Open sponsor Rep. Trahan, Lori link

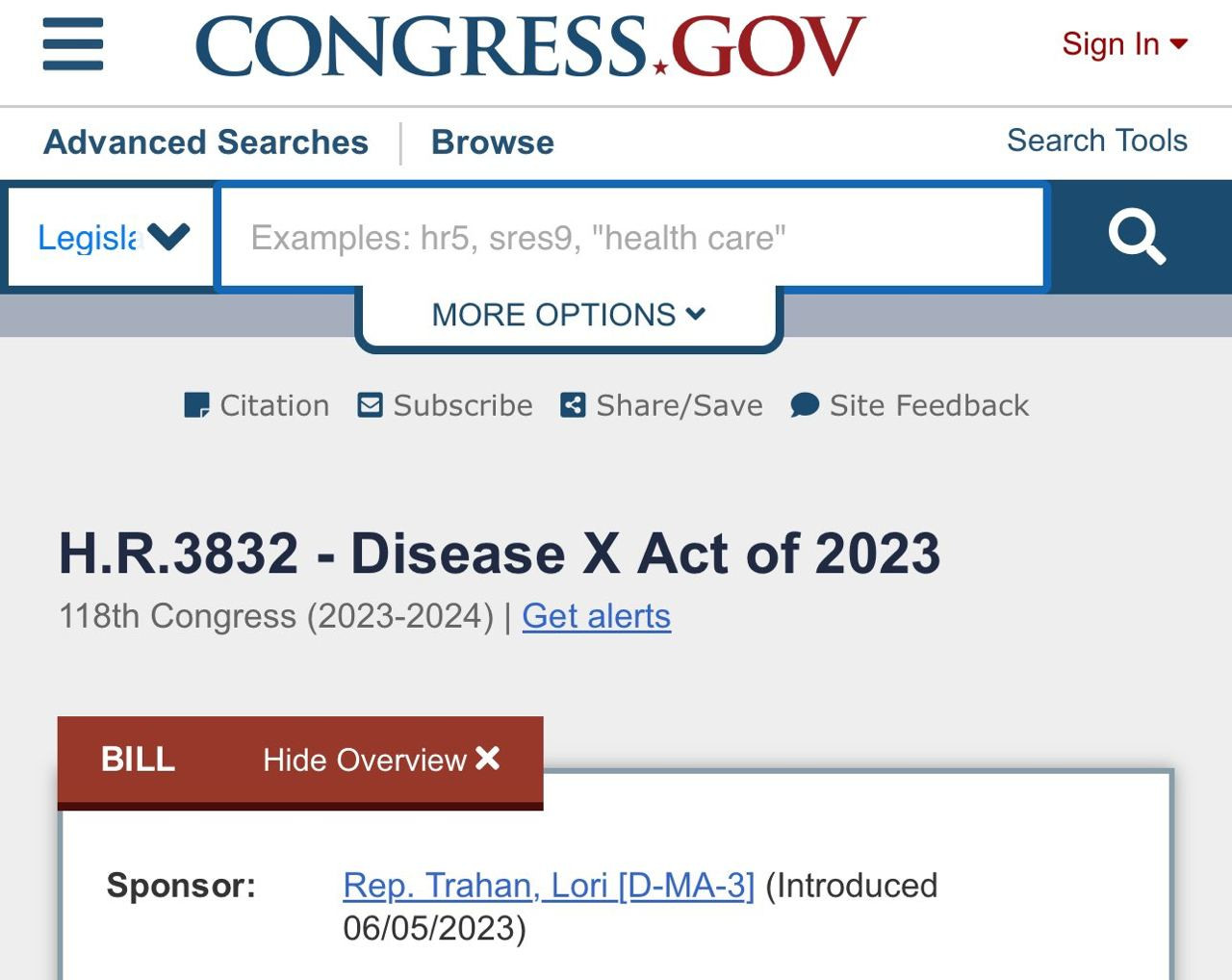point(549,886)
